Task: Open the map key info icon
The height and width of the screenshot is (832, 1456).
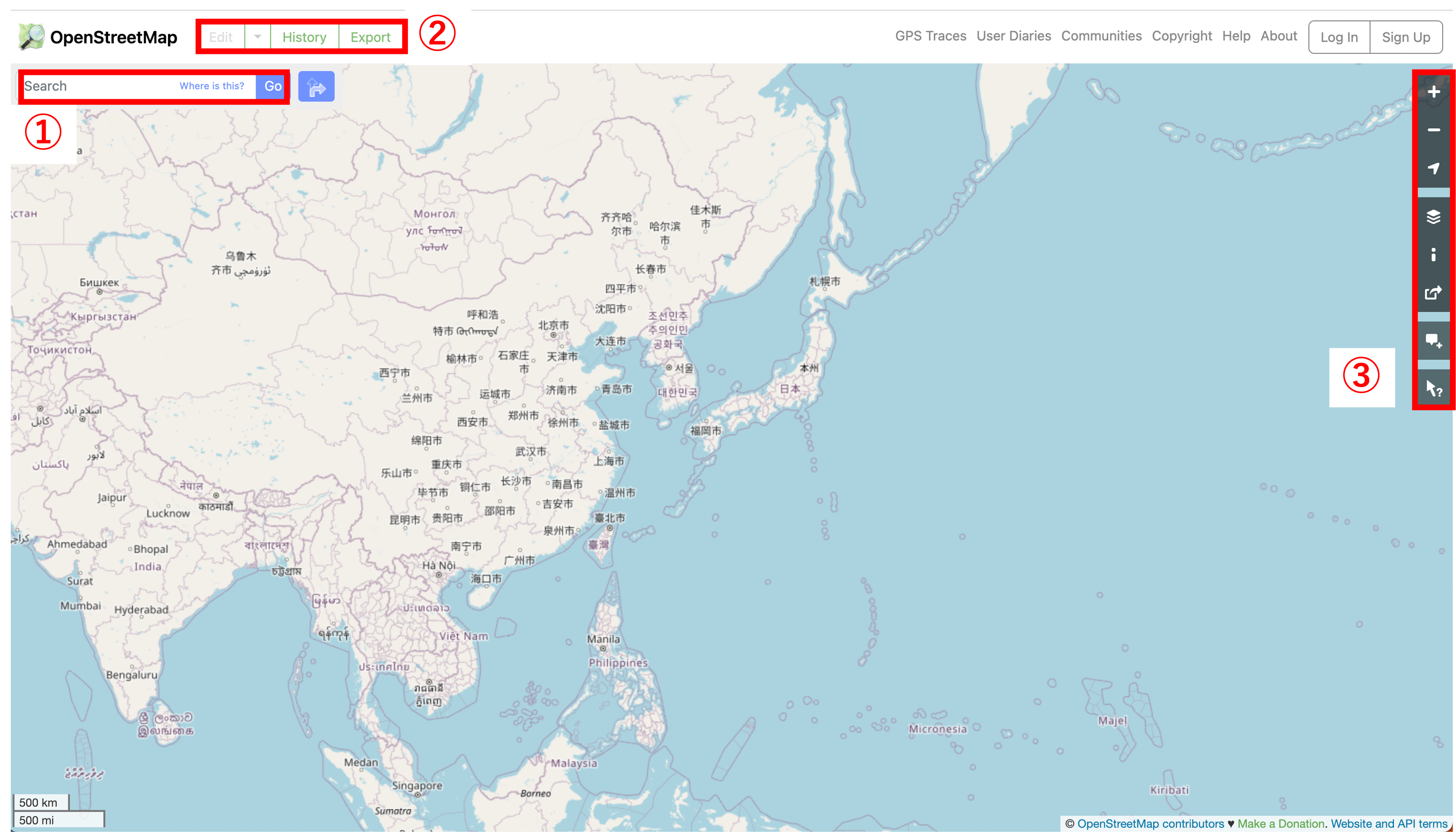Action: tap(1433, 255)
